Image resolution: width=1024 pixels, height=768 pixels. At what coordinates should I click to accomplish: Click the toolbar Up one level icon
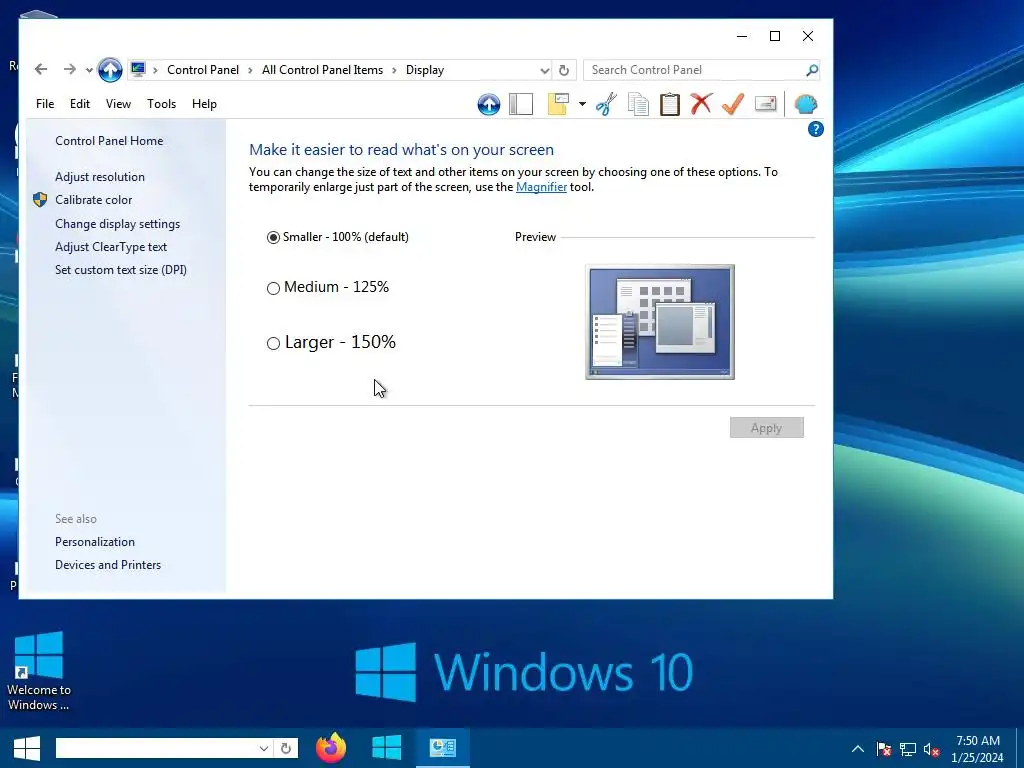tap(488, 104)
